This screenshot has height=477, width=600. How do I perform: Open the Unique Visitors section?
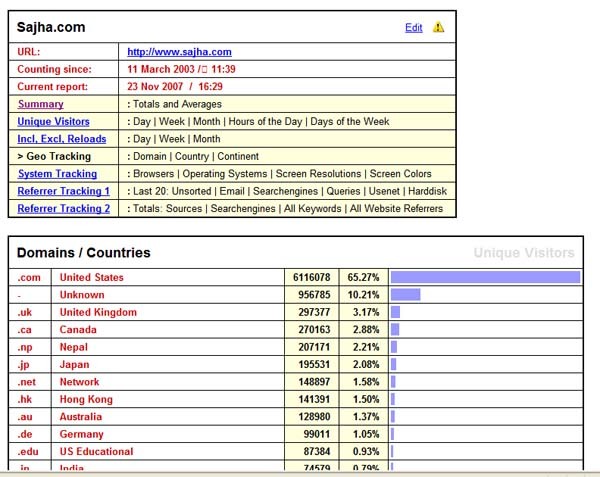(53, 122)
